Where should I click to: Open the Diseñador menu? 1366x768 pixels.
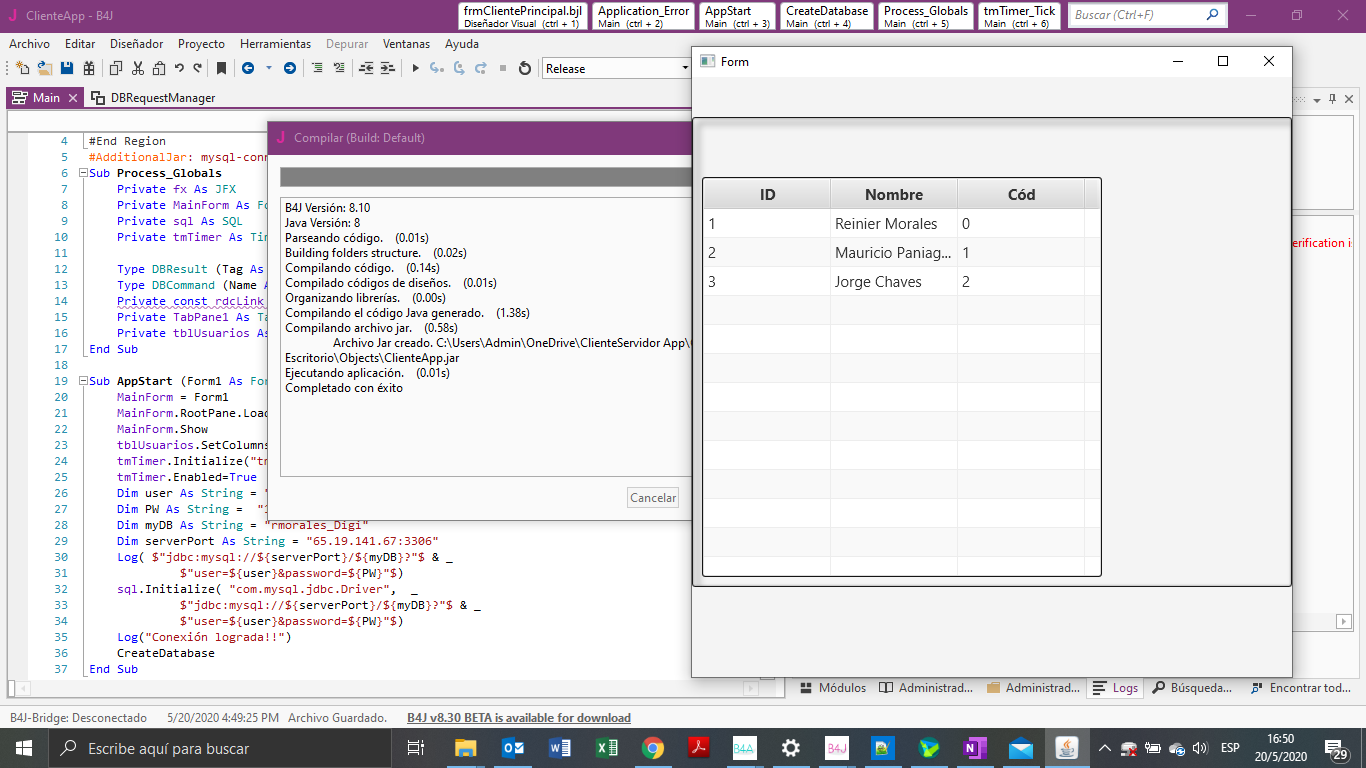click(x=136, y=44)
